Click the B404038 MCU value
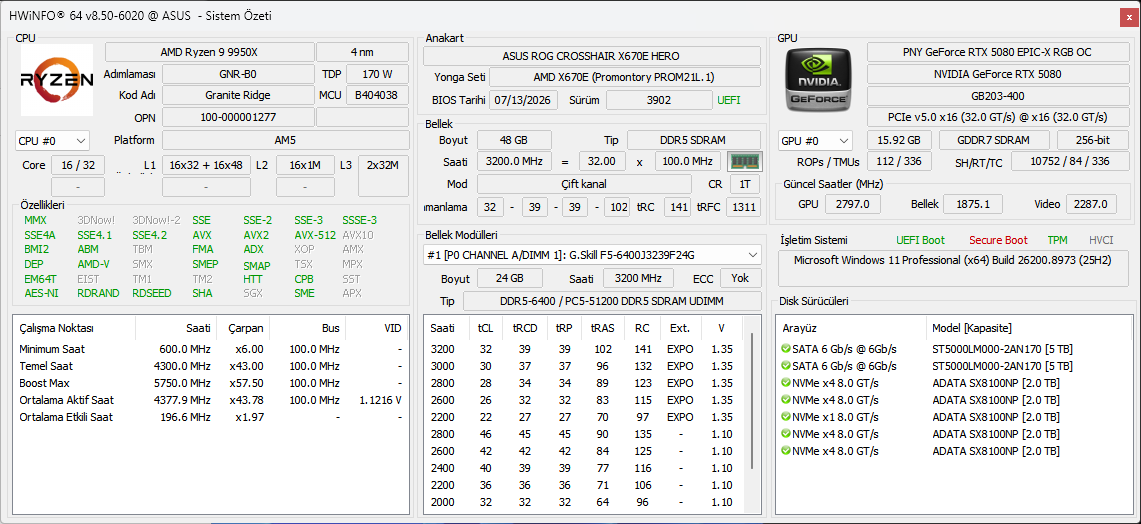The height and width of the screenshot is (524, 1141). 377,95
